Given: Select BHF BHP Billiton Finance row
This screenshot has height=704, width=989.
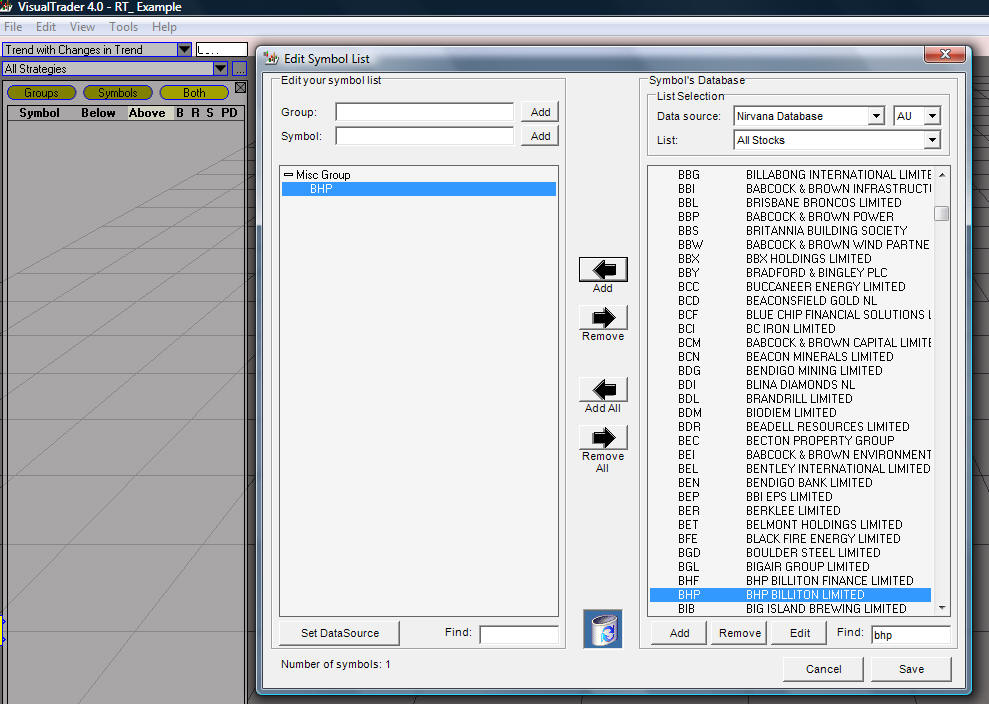Looking at the screenshot, I should tap(790, 580).
